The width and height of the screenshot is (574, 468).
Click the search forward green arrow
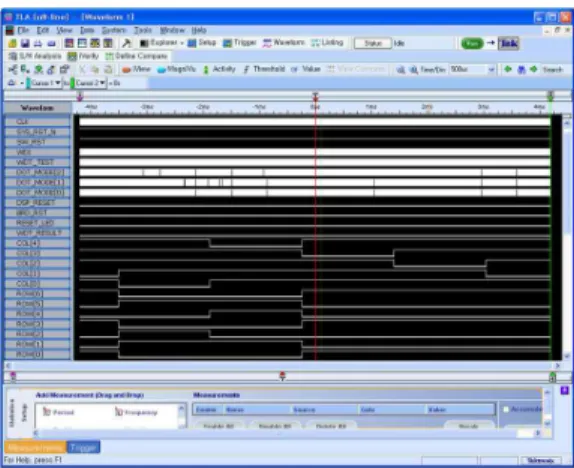[x=534, y=69]
